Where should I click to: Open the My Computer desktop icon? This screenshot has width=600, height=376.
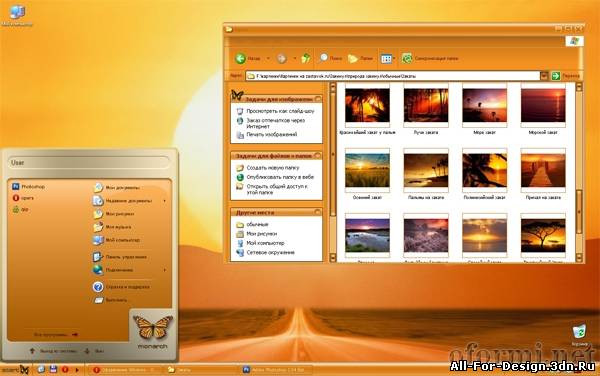[x=17, y=14]
